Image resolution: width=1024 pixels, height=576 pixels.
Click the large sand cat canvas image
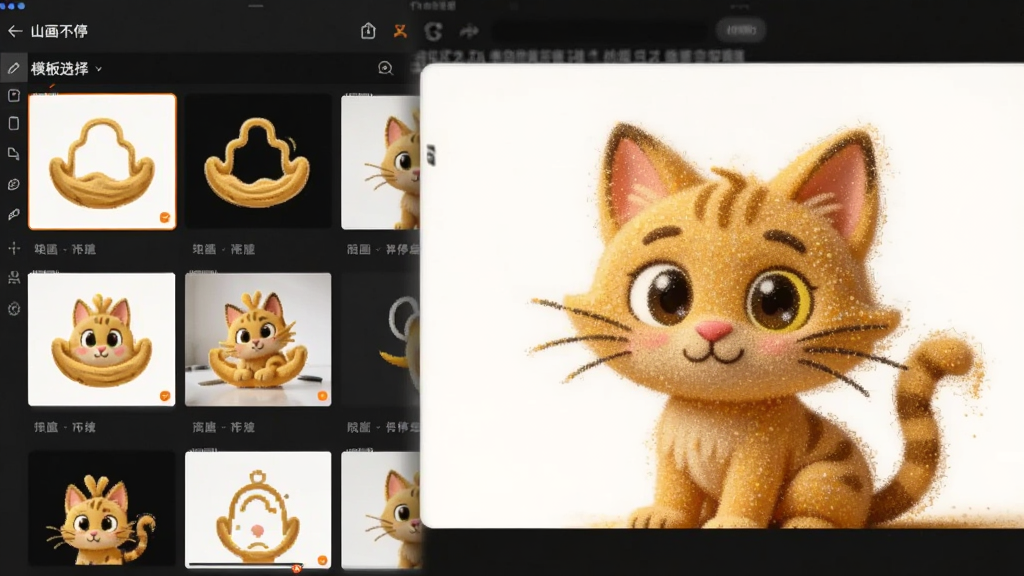point(722,295)
